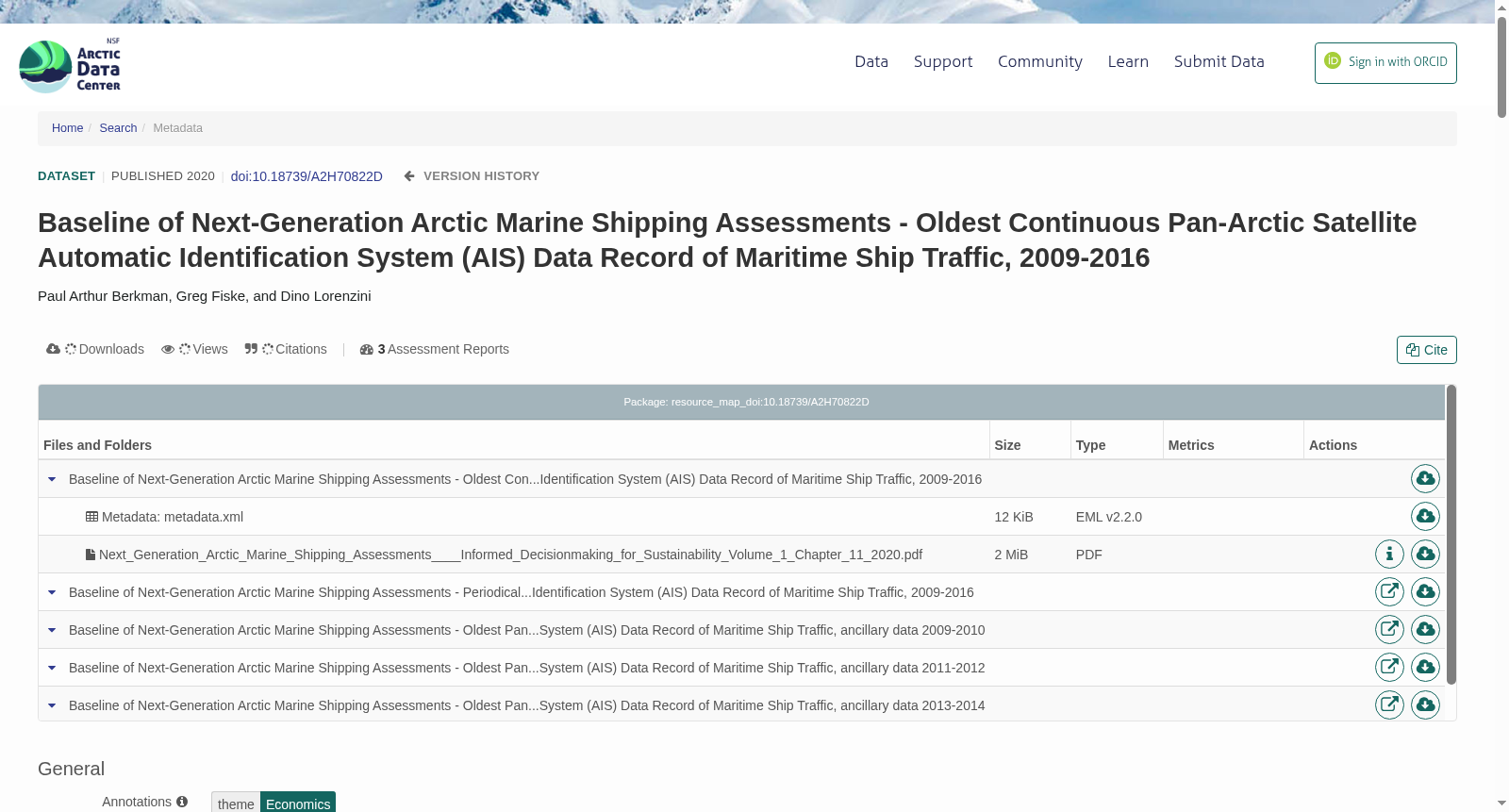Open the Data menu
Viewport: 1509px width, 812px height.
(871, 61)
